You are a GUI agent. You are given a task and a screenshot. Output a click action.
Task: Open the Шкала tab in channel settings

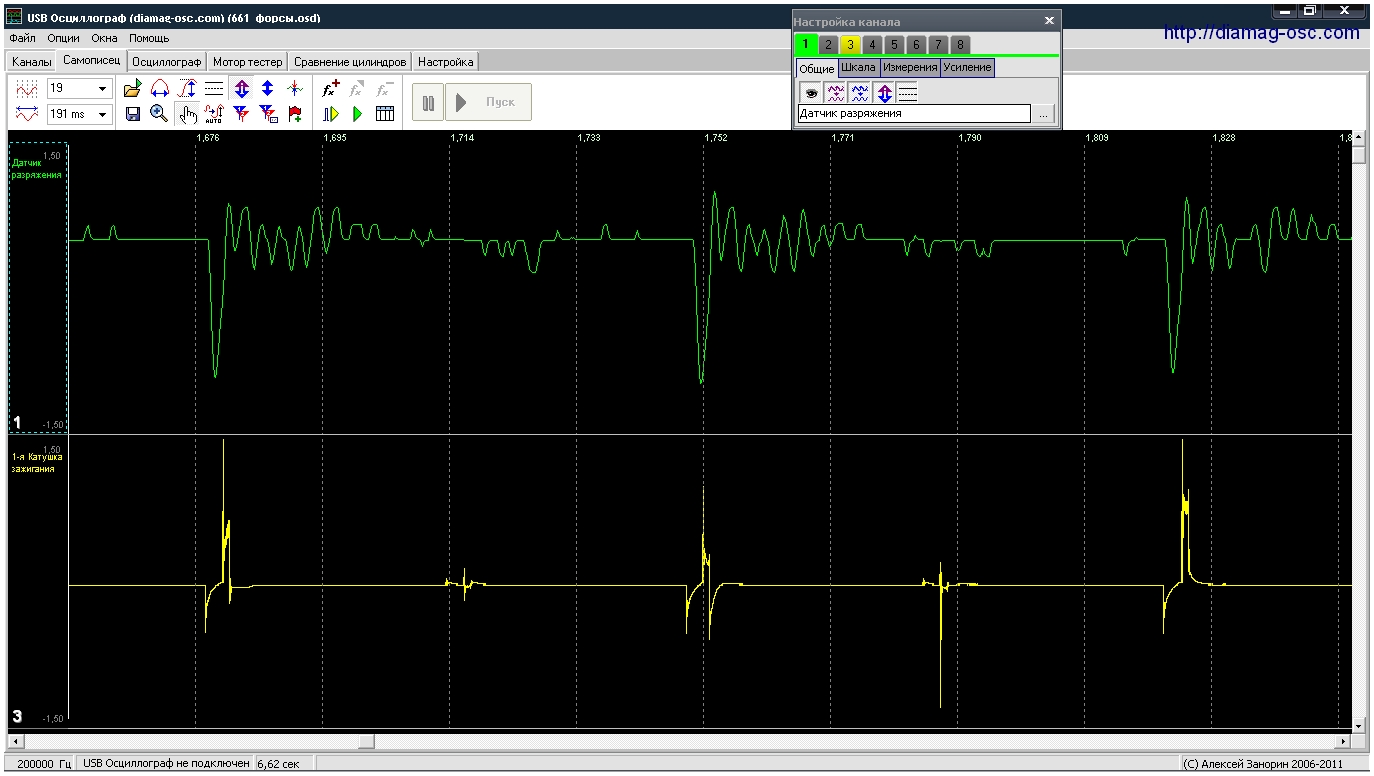click(x=859, y=68)
